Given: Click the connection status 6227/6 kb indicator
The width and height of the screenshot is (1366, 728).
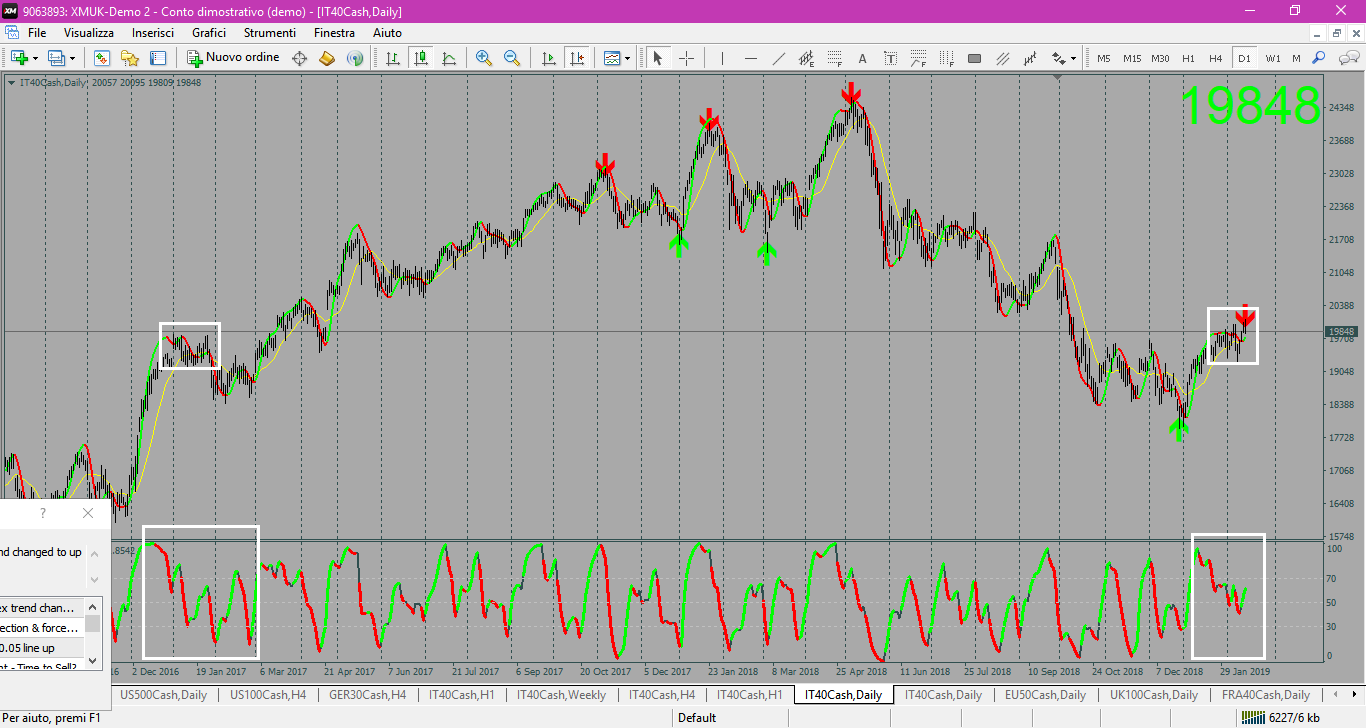Looking at the screenshot, I should (1279, 717).
